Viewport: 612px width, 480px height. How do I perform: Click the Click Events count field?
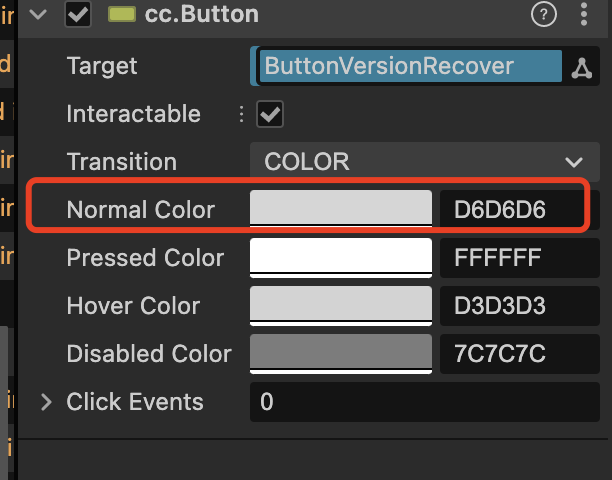click(424, 402)
